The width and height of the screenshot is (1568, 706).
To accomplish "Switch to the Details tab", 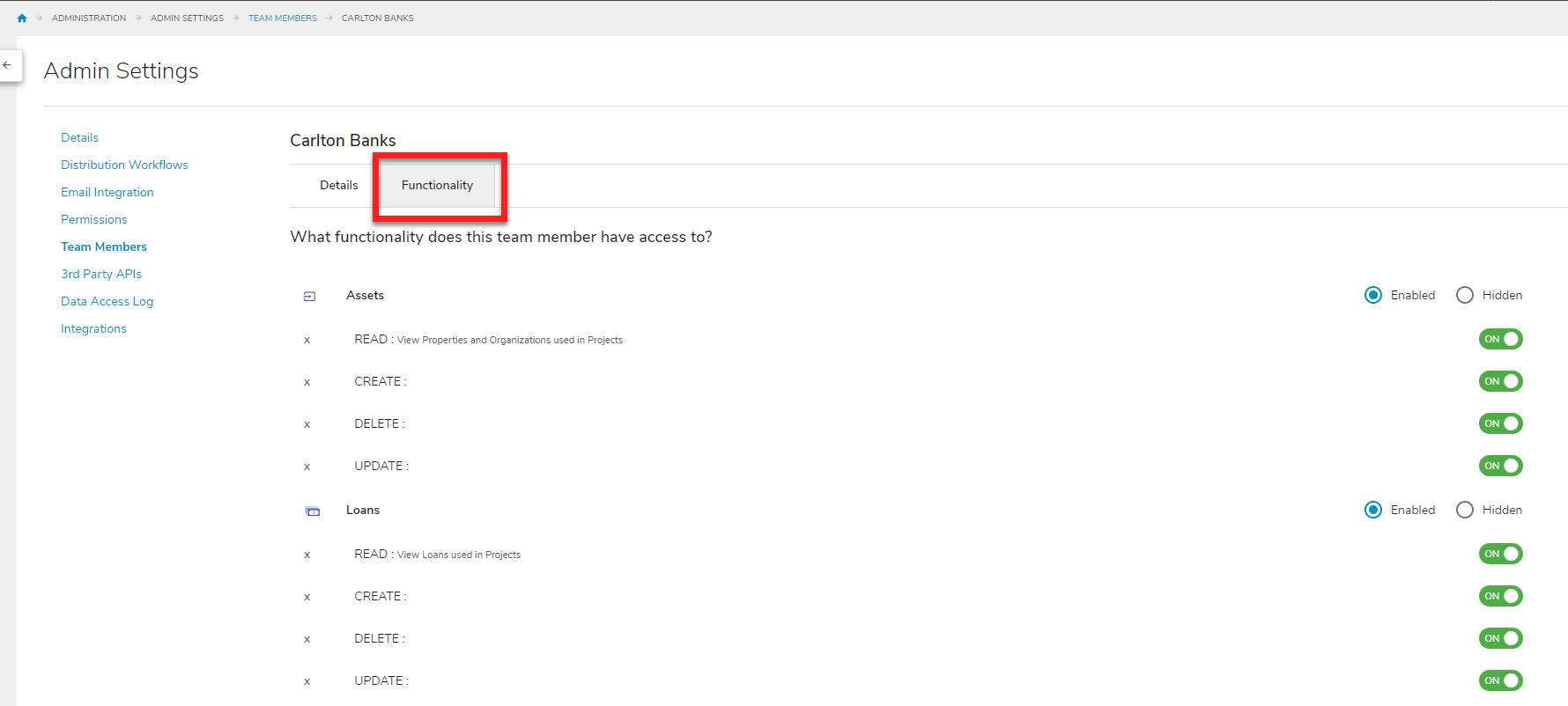I will (339, 185).
